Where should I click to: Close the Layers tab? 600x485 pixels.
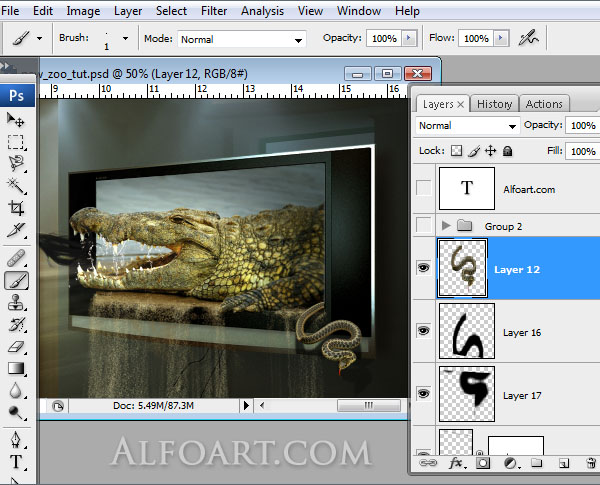[461, 104]
